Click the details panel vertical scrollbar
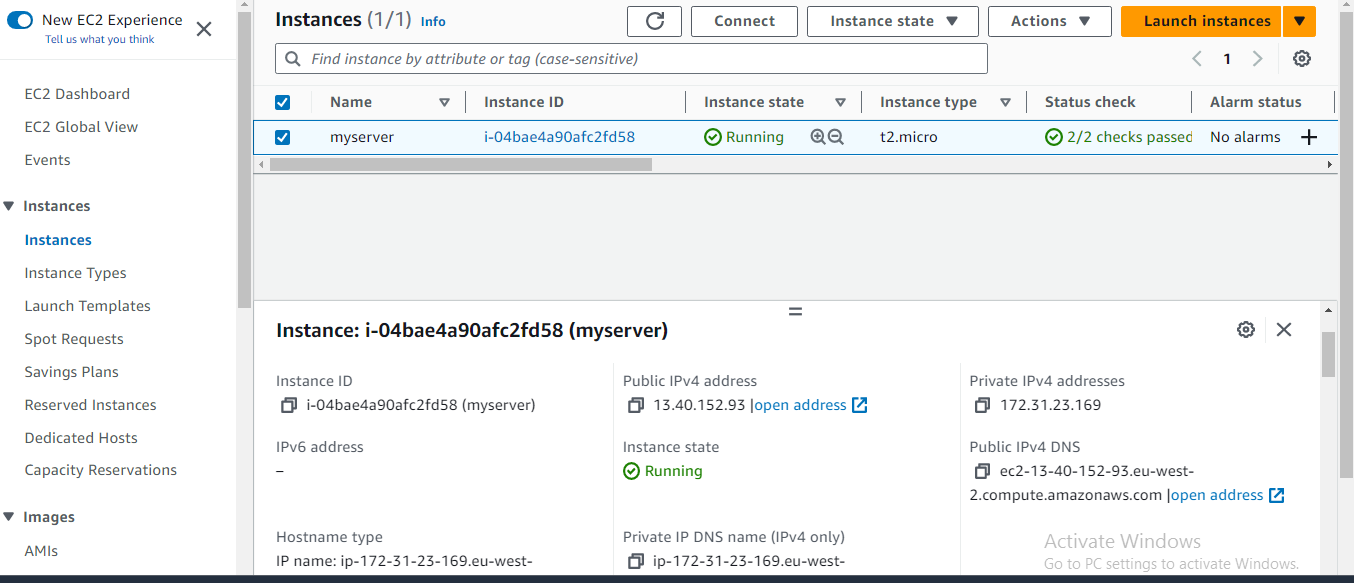 pos(1328,355)
